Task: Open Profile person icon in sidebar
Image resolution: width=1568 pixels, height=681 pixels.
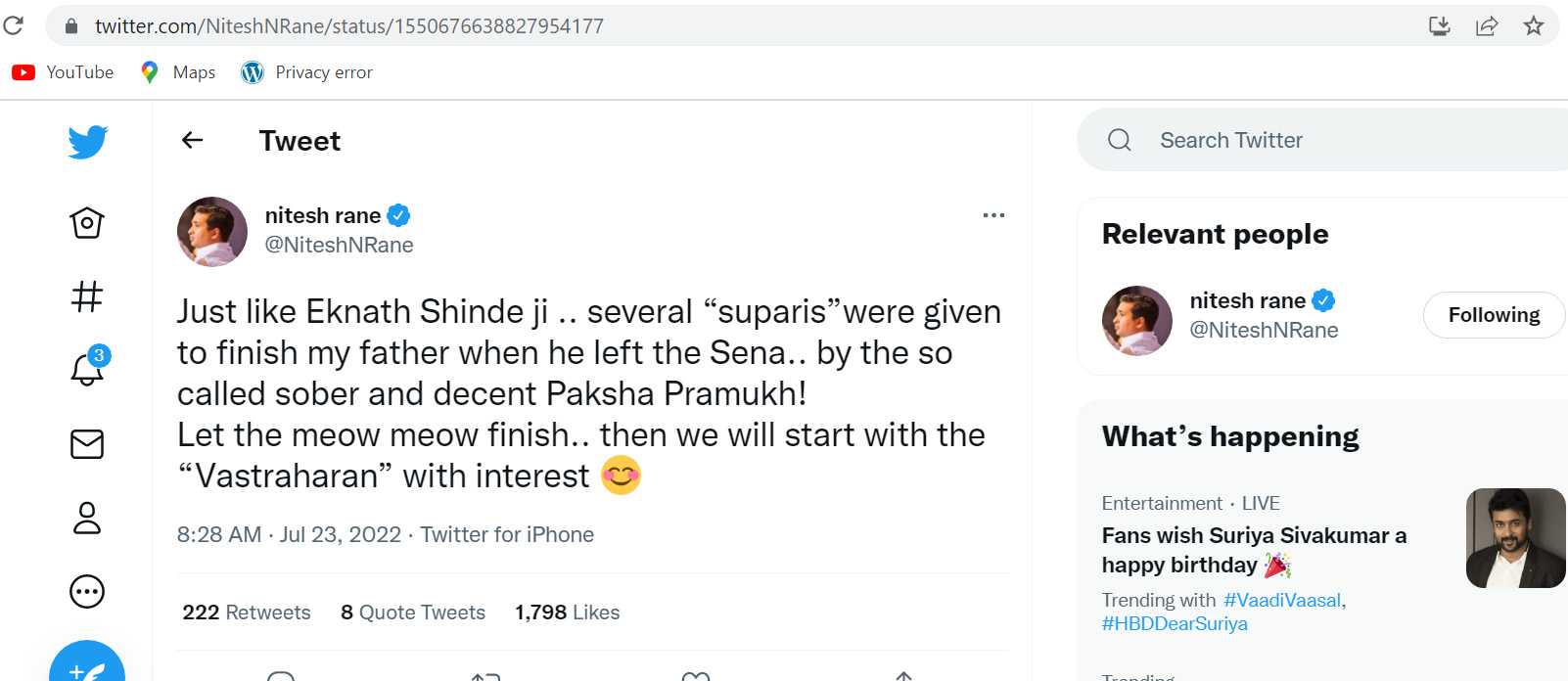Action: (x=87, y=518)
